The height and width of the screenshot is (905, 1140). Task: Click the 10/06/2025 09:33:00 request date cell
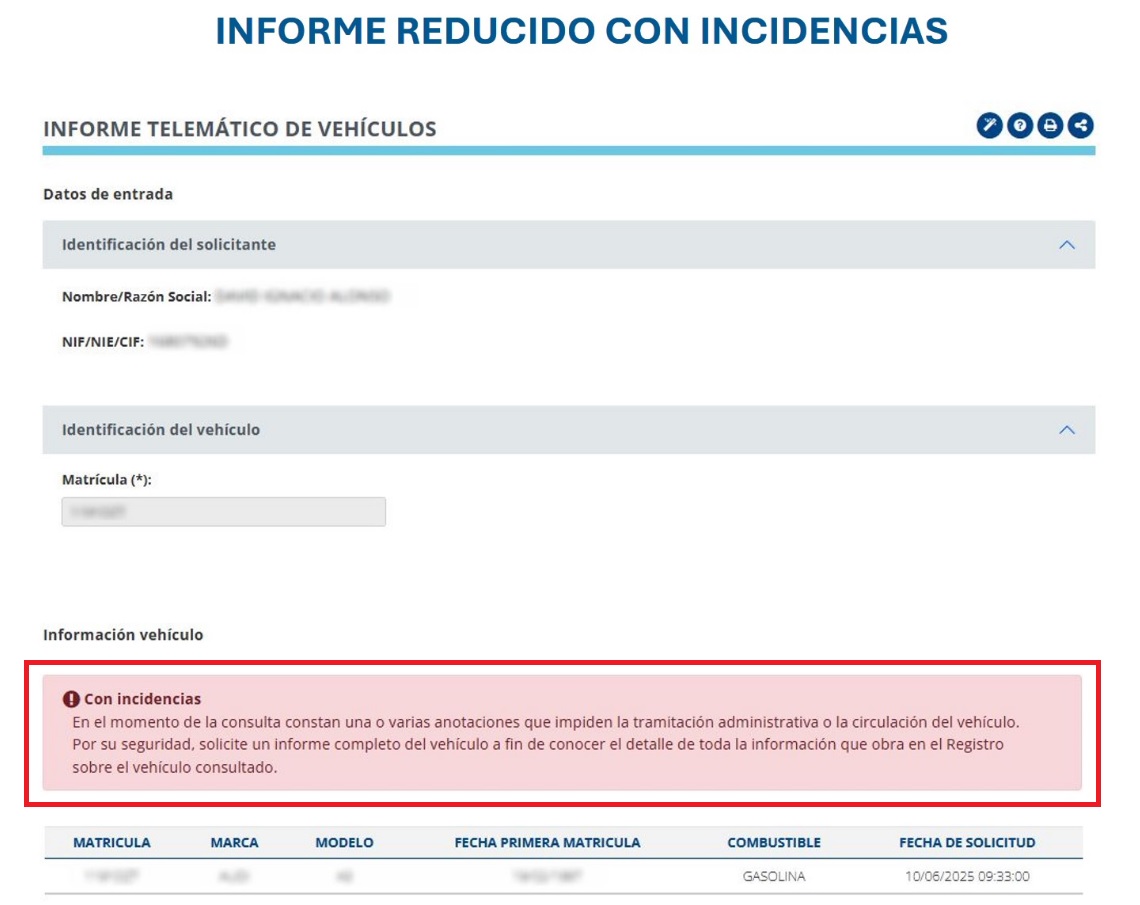click(x=966, y=877)
